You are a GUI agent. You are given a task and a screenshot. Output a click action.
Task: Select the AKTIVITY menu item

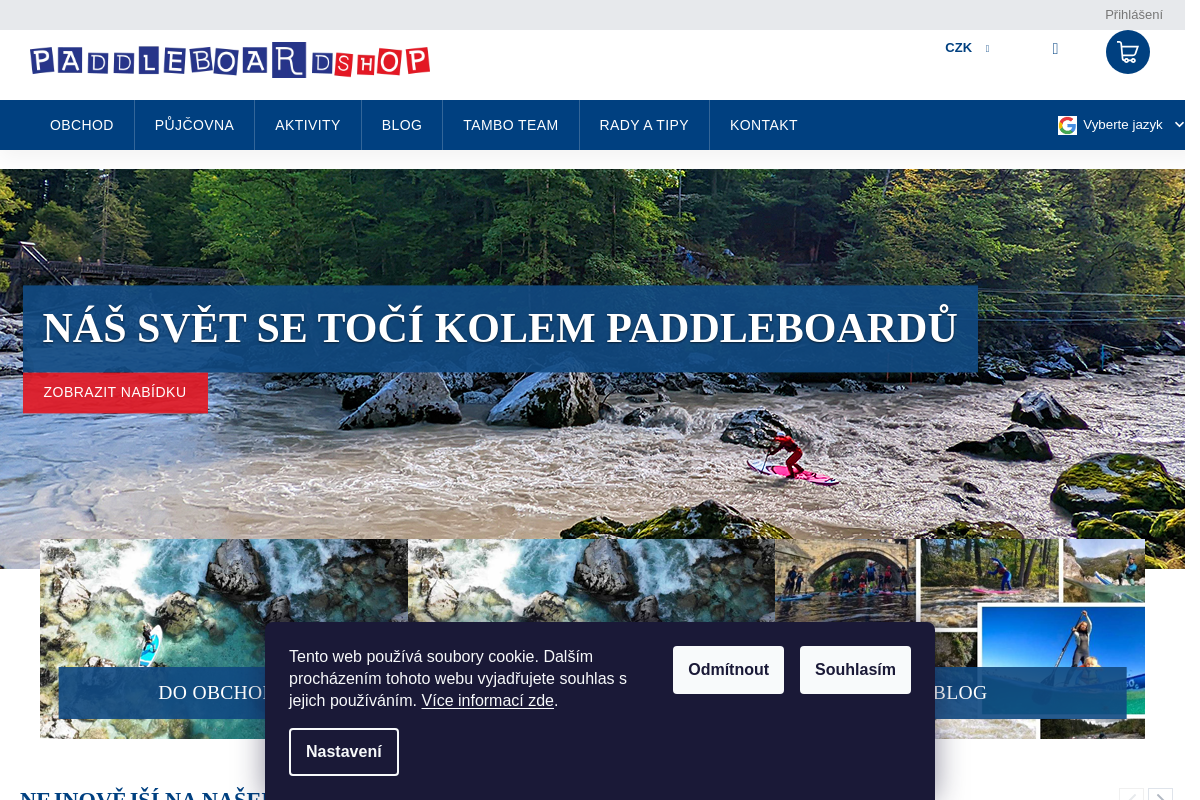click(x=308, y=125)
